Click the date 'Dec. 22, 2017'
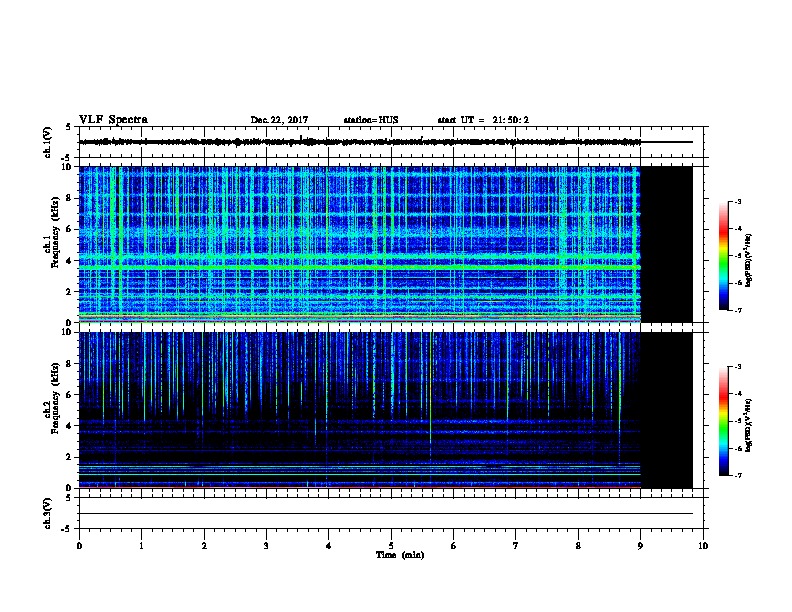 click(279, 120)
